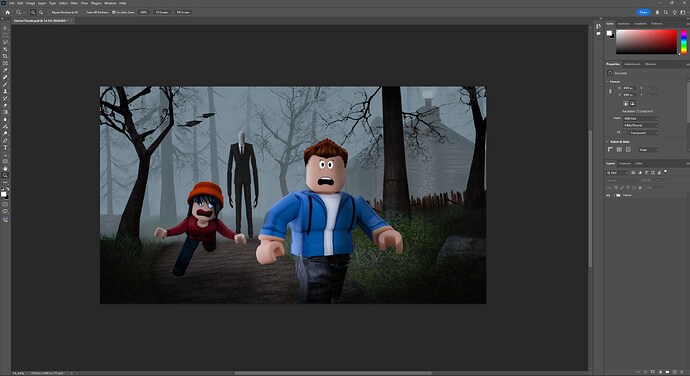Select the Lasso tool
Viewport: 690px width, 376px height.
pyautogui.click(x=5, y=42)
